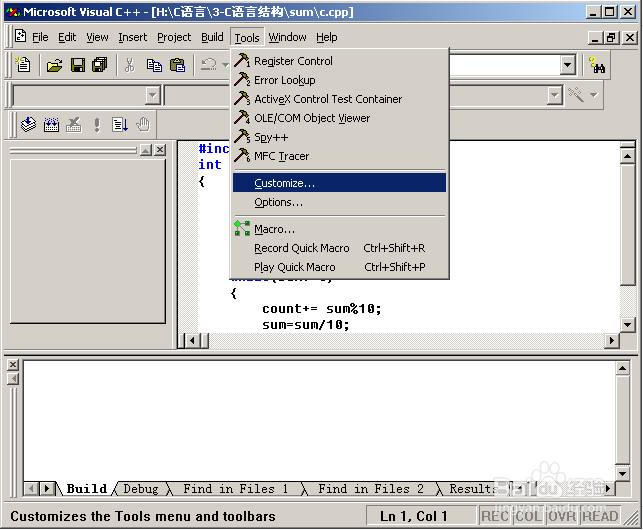Click the Paste clipboard icon
Viewport: 643px width, 530px height.
(x=178, y=65)
